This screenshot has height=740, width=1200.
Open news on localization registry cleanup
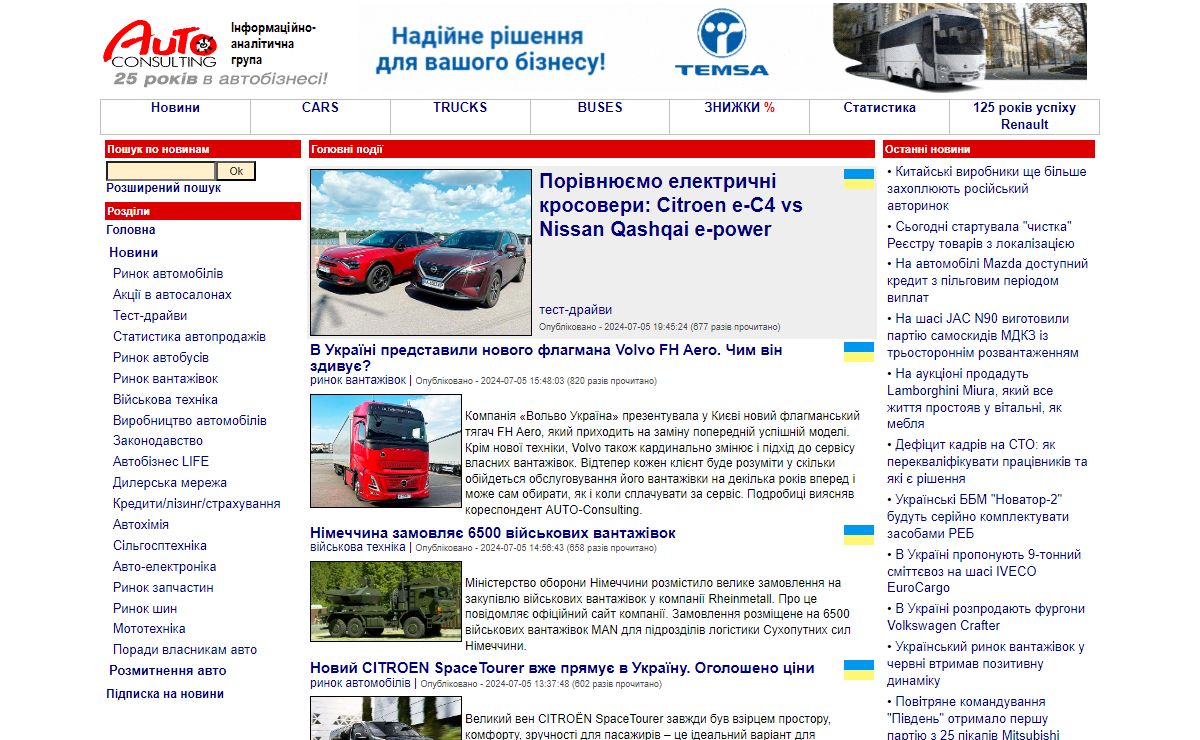point(981,235)
